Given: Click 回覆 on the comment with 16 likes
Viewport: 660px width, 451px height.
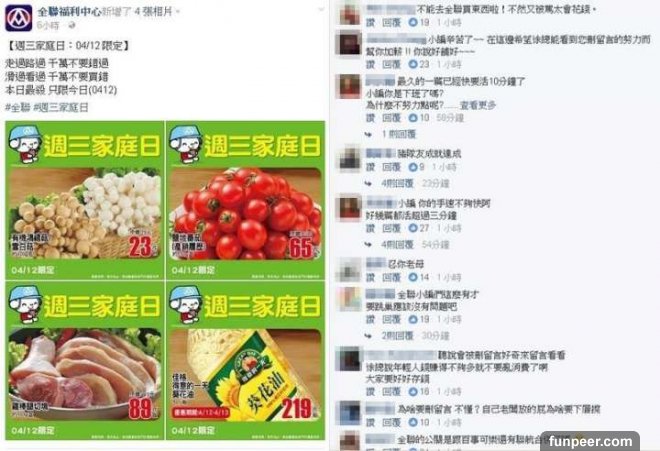Looking at the screenshot, I should click(x=391, y=392).
